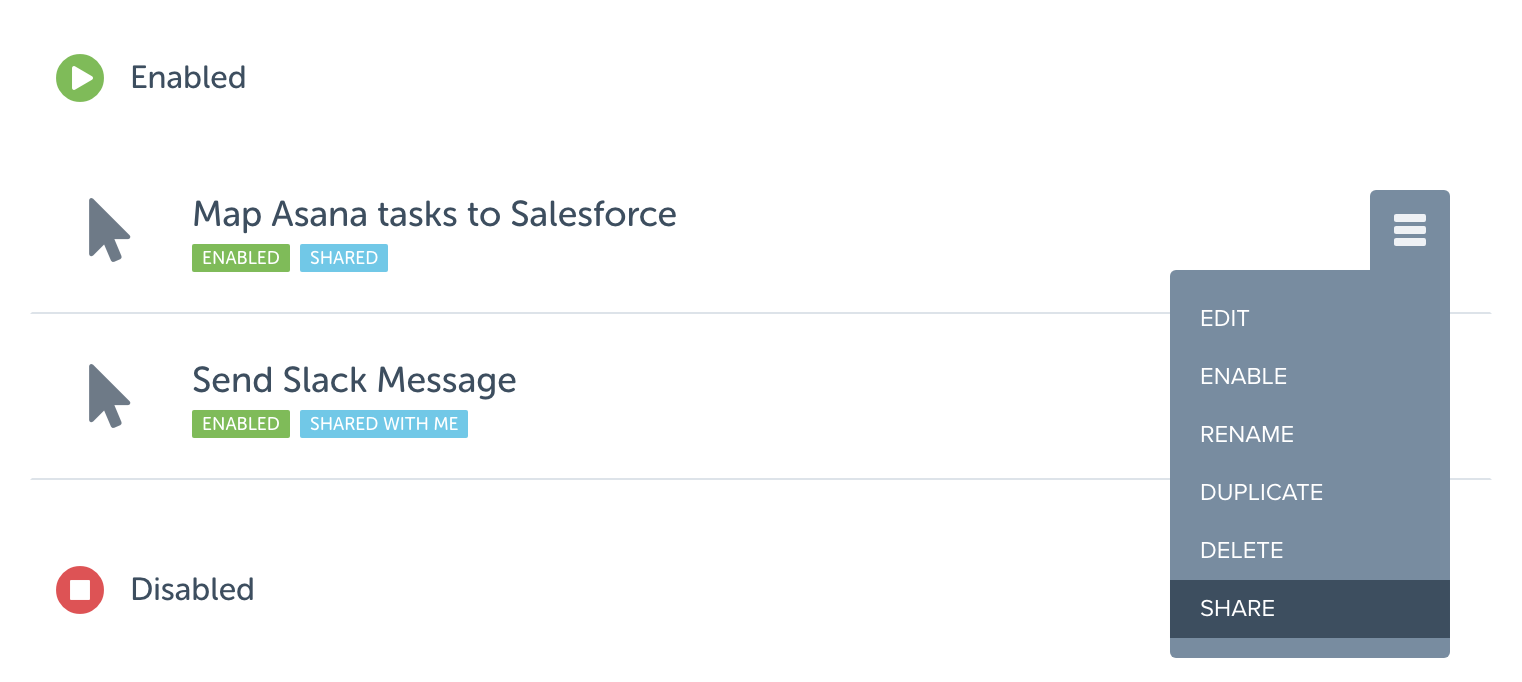Click the ENABLED badge under Map Asana tasks

pyautogui.click(x=241, y=258)
